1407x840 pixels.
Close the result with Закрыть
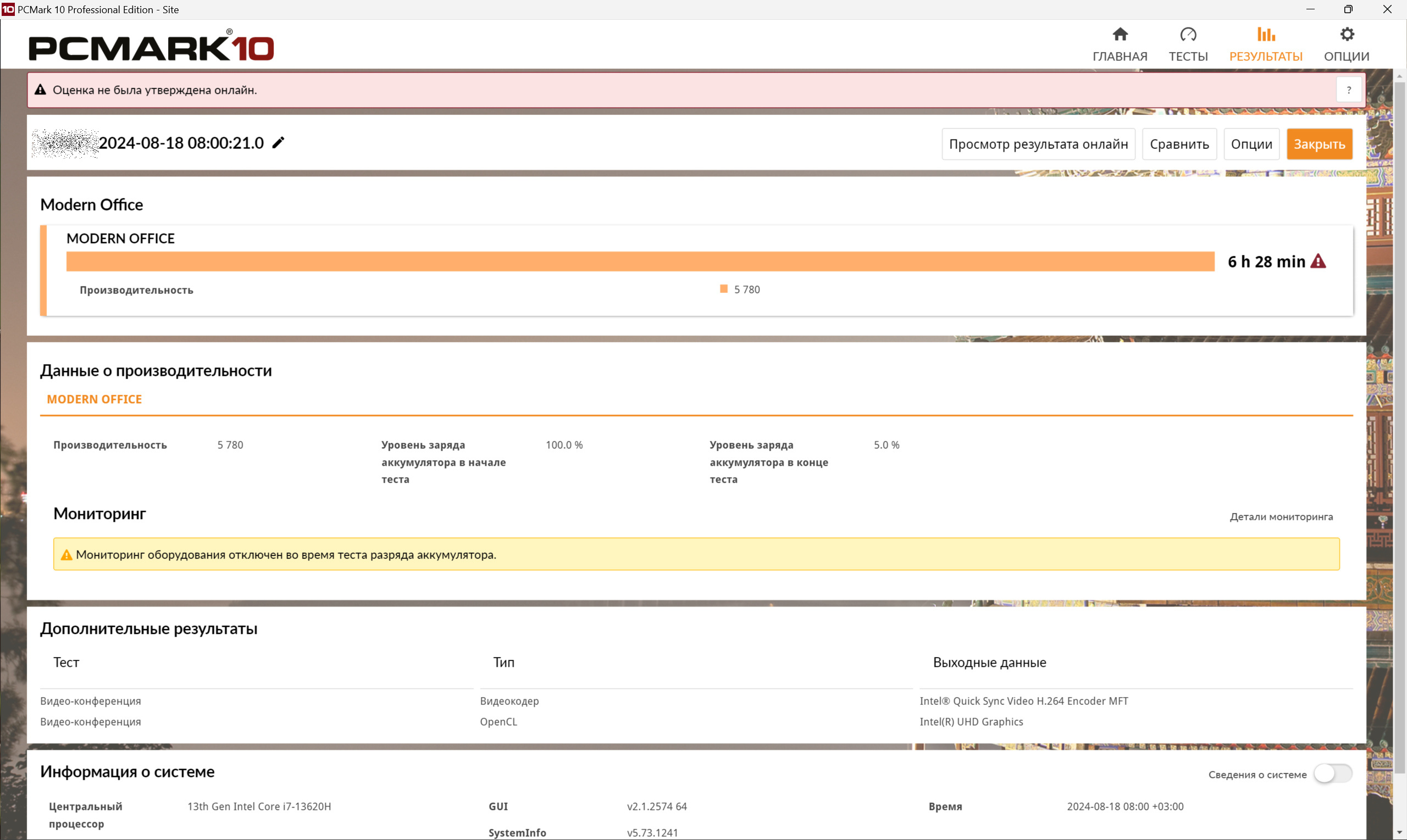click(1319, 144)
